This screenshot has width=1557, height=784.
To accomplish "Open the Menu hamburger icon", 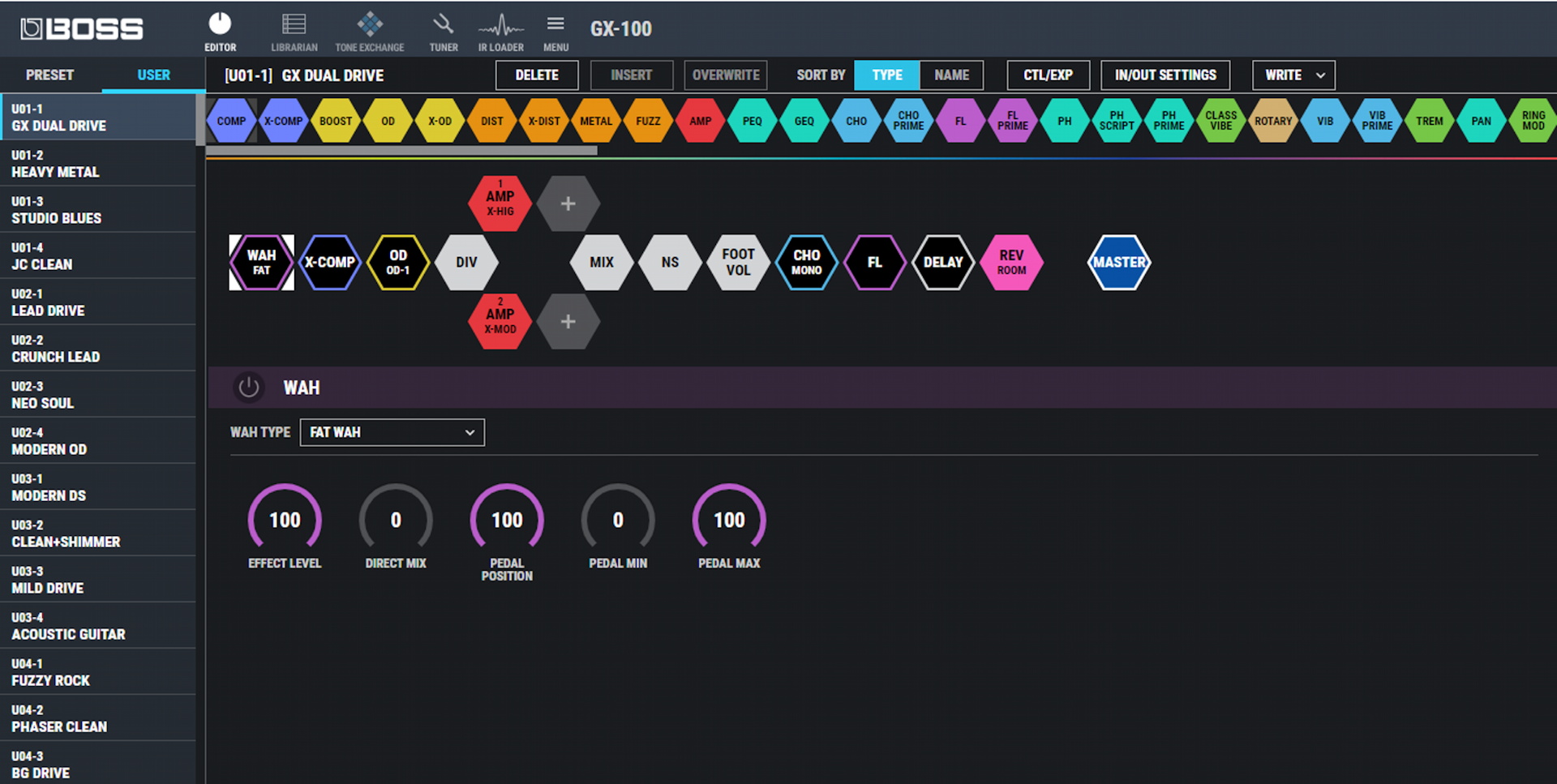I will (555, 32).
